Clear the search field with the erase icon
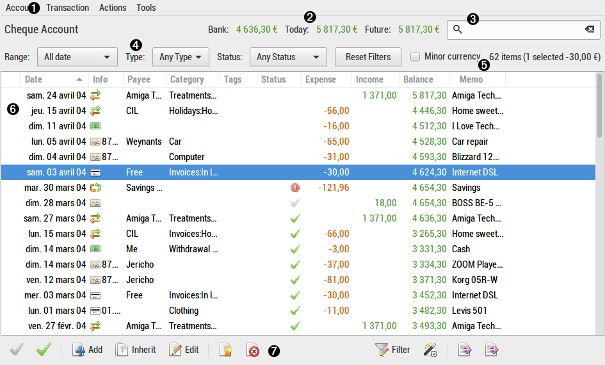The width and height of the screenshot is (605, 365). pyautogui.click(x=589, y=29)
